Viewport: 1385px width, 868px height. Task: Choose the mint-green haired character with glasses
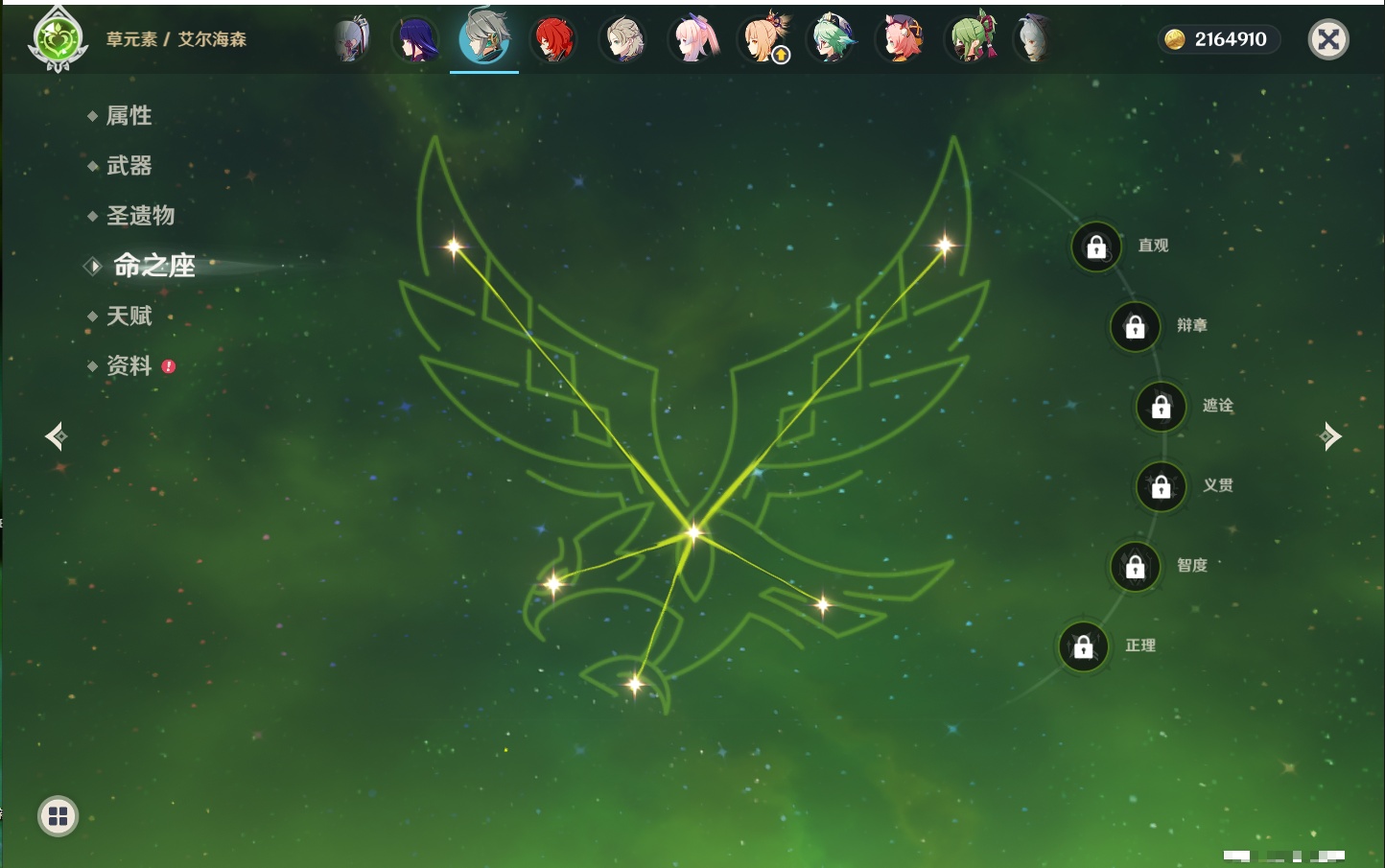tap(832, 40)
